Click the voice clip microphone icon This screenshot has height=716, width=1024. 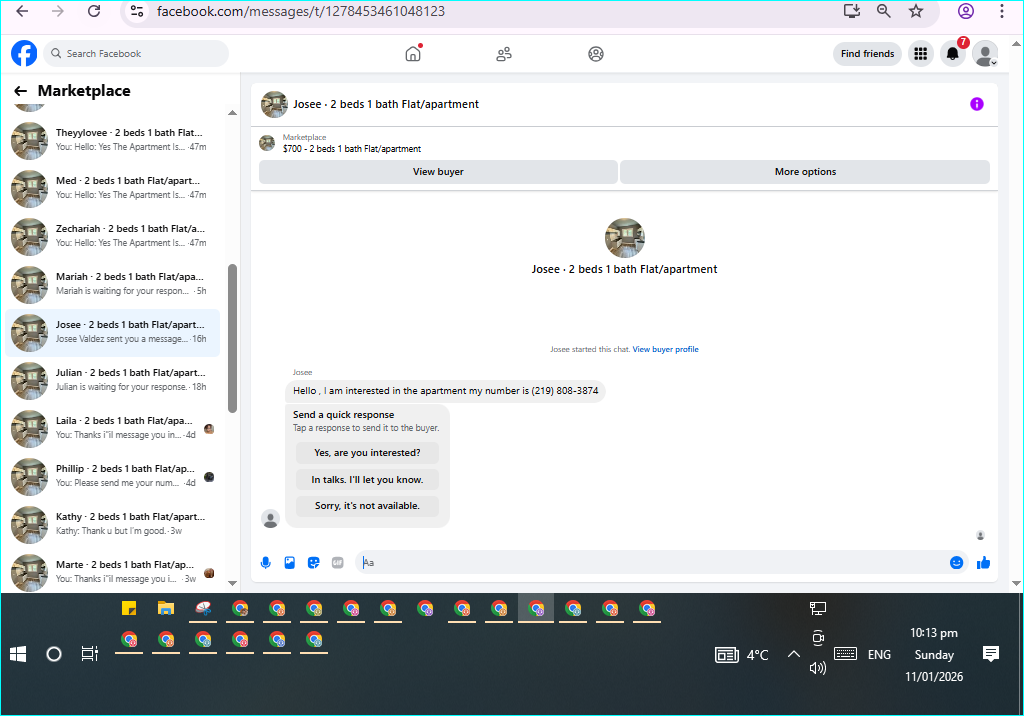[266, 562]
